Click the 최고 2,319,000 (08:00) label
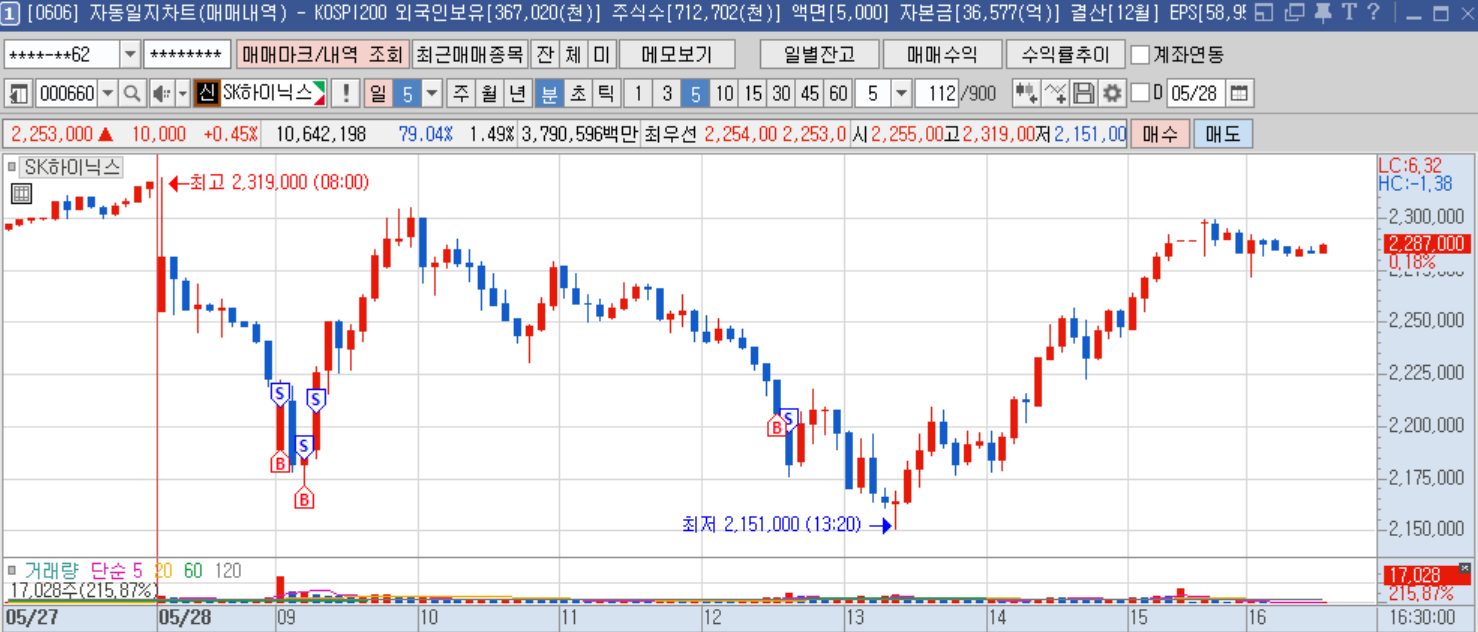This screenshot has height=632, width=1478. tap(279, 183)
